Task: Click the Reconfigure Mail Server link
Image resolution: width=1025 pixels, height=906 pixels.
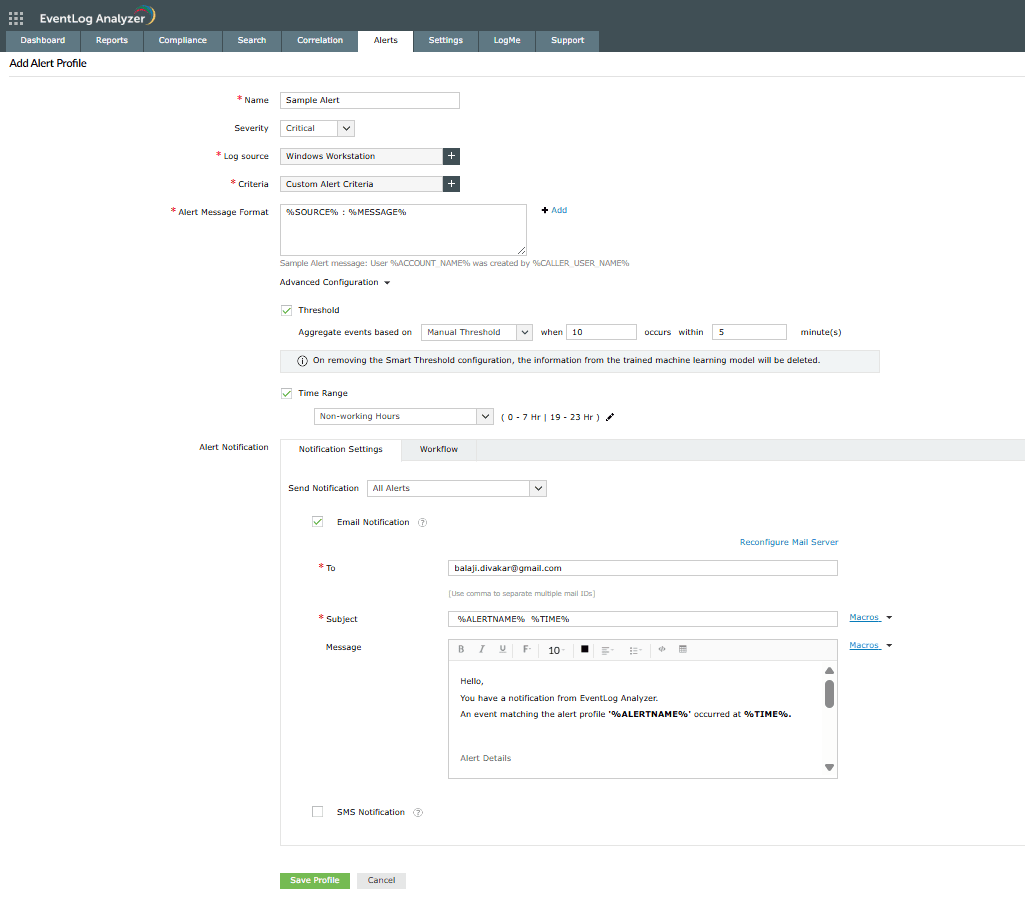Action: 788,542
